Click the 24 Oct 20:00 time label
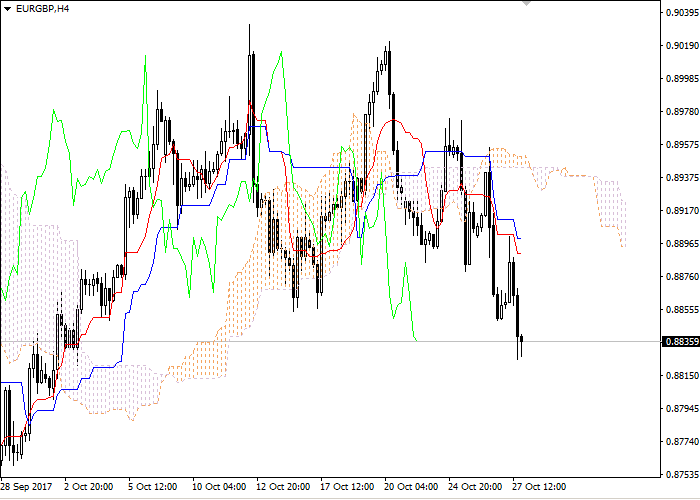This screenshot has height=500, width=700. (475, 487)
